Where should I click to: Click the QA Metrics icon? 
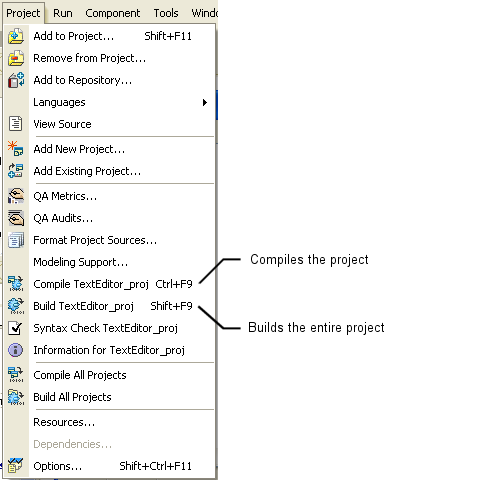tap(16, 196)
